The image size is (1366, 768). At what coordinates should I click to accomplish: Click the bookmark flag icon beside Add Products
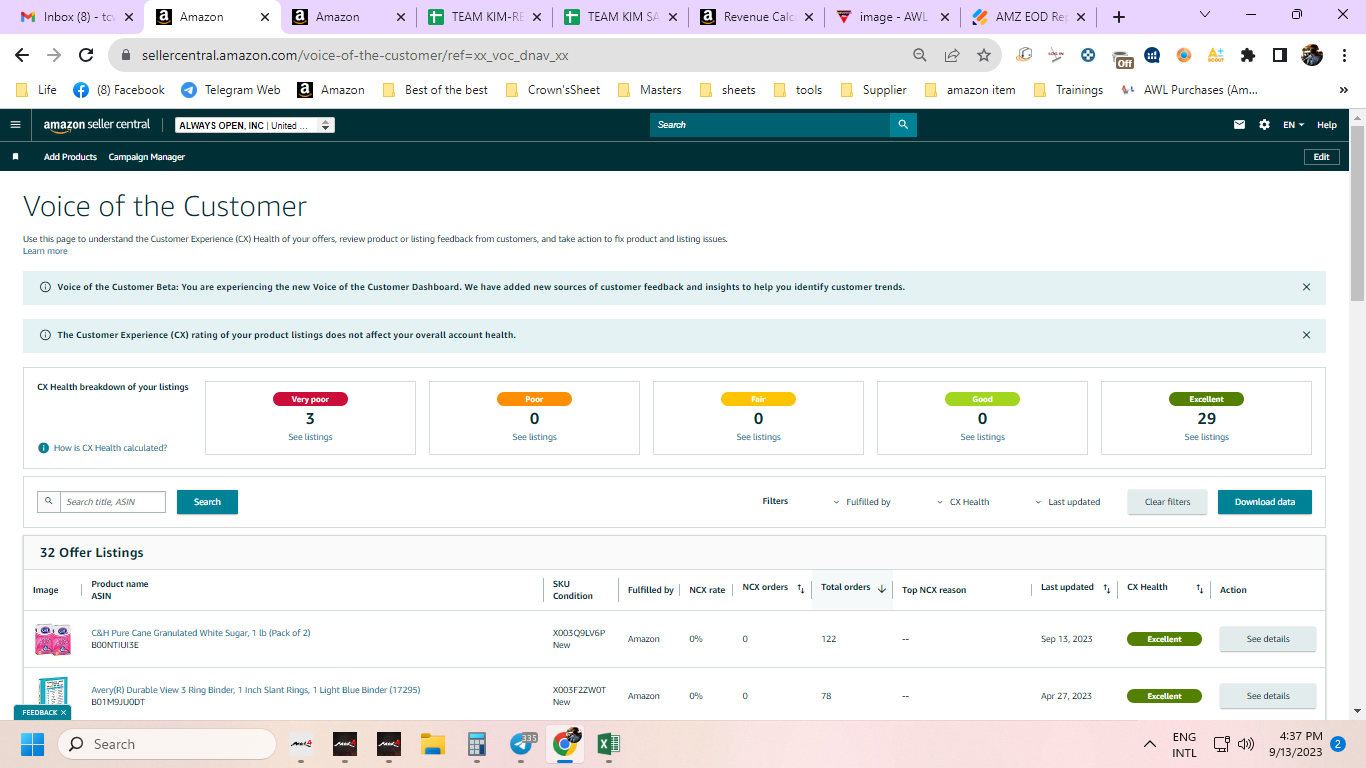[15, 157]
